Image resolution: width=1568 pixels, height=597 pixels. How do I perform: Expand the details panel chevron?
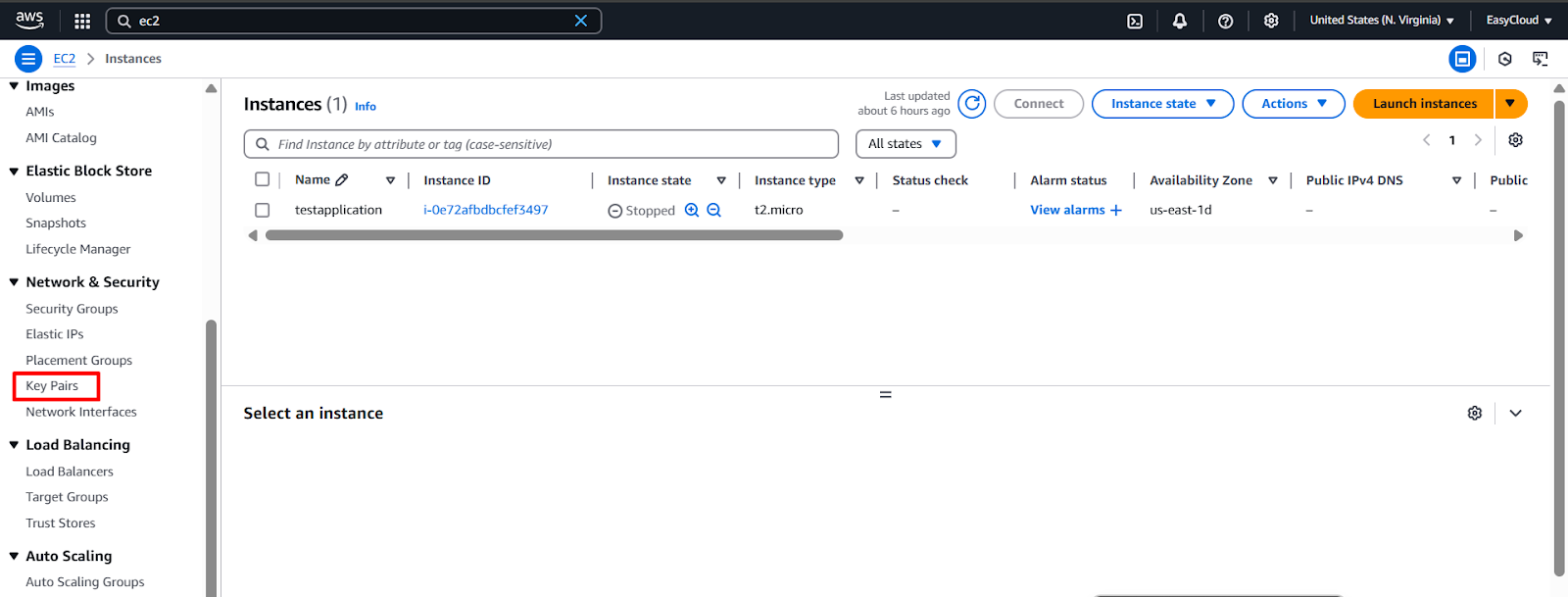tap(1516, 413)
